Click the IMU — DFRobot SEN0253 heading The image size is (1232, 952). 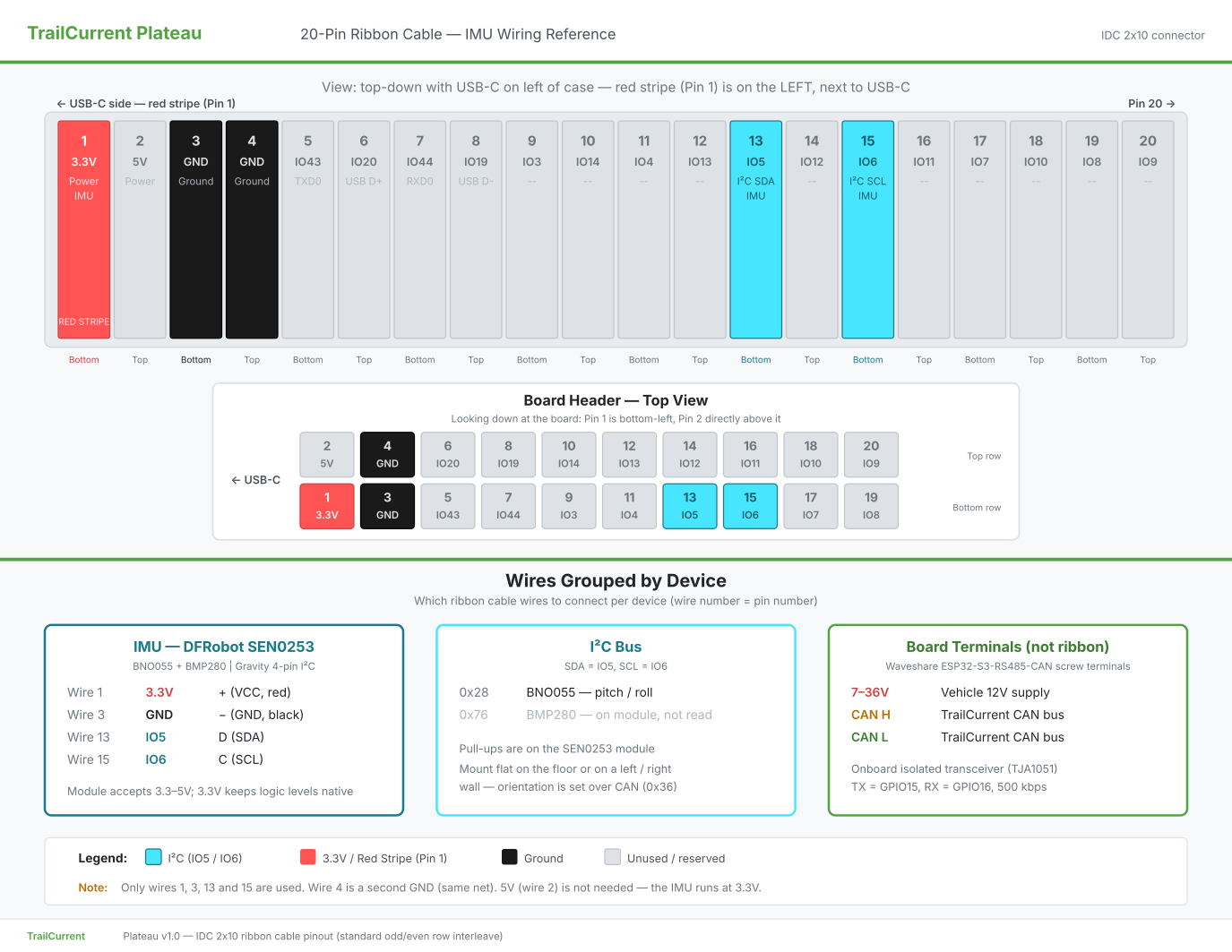click(x=224, y=647)
